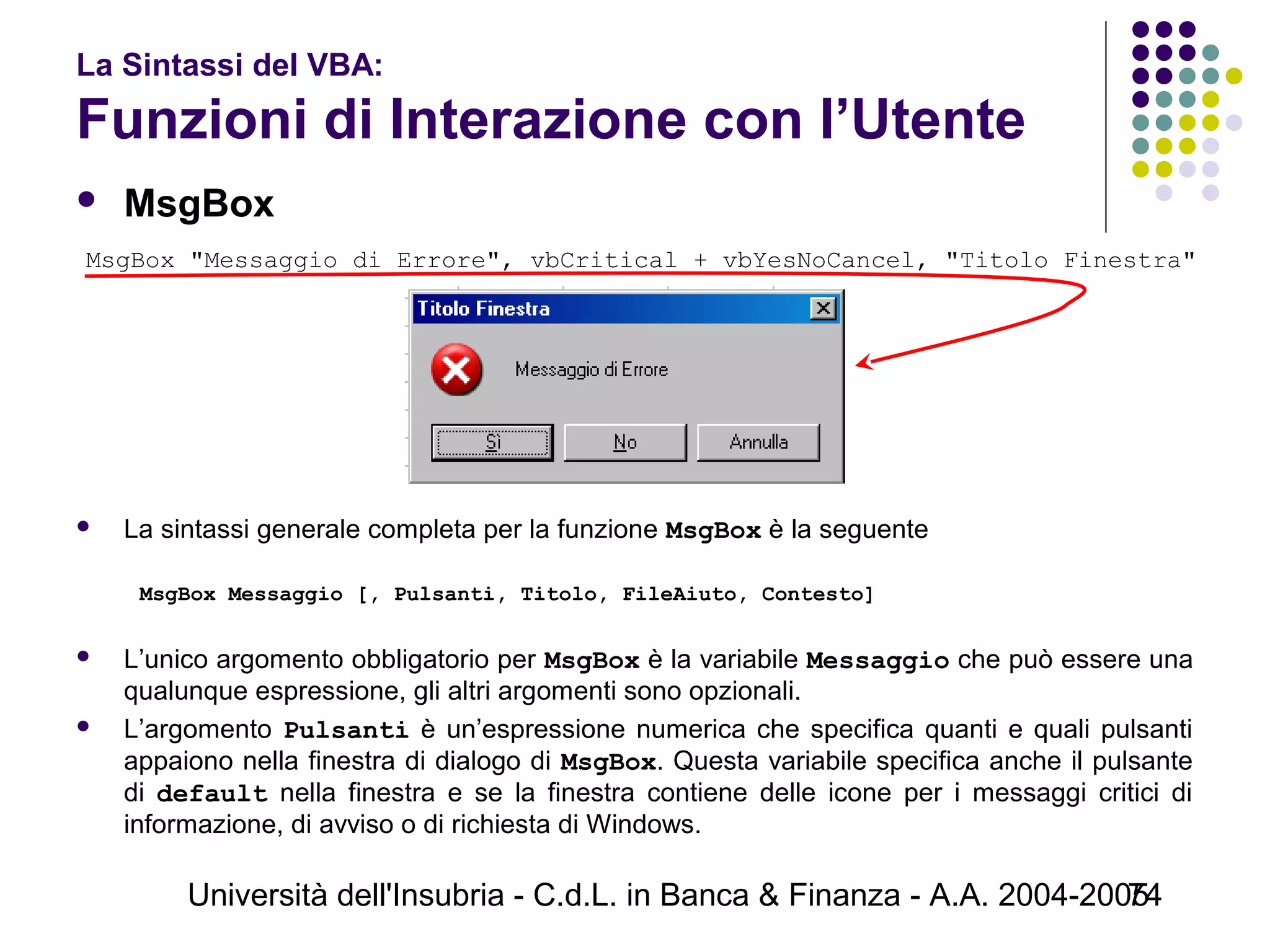Click the subtitle 'La Sintassi del VBA:'

pyautogui.click(x=229, y=65)
